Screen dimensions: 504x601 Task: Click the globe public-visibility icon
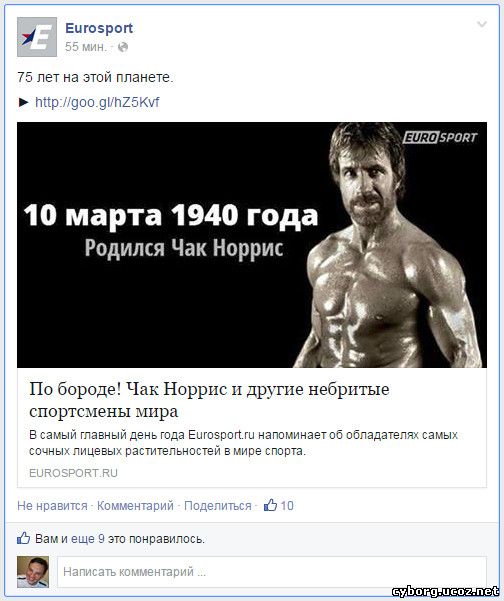[123, 47]
